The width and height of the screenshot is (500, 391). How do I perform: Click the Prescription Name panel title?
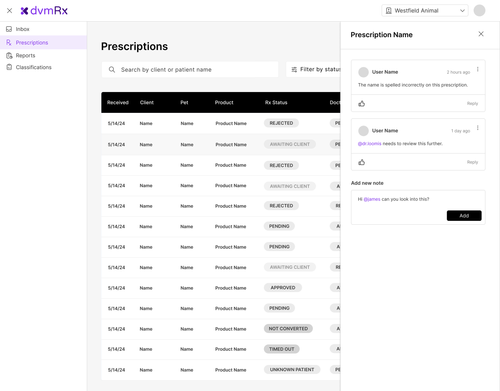pos(382,35)
